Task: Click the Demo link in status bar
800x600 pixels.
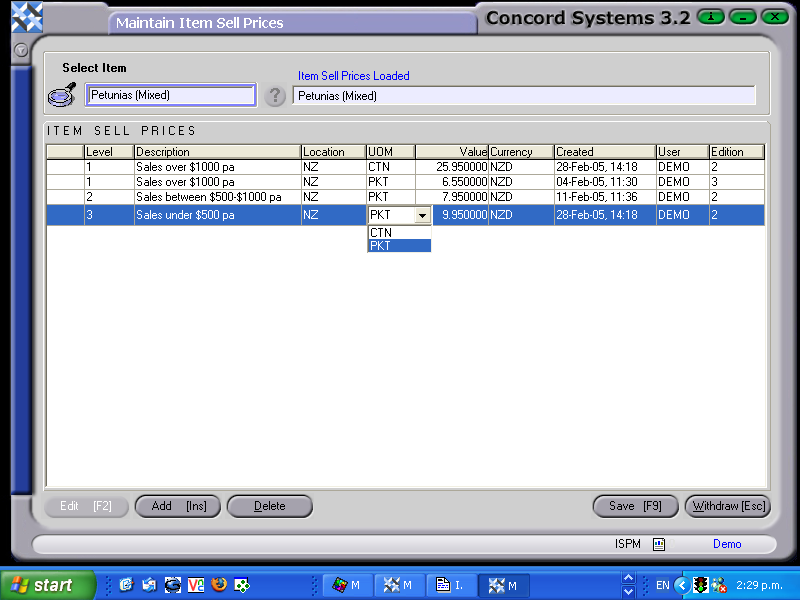Action: pyautogui.click(x=727, y=544)
